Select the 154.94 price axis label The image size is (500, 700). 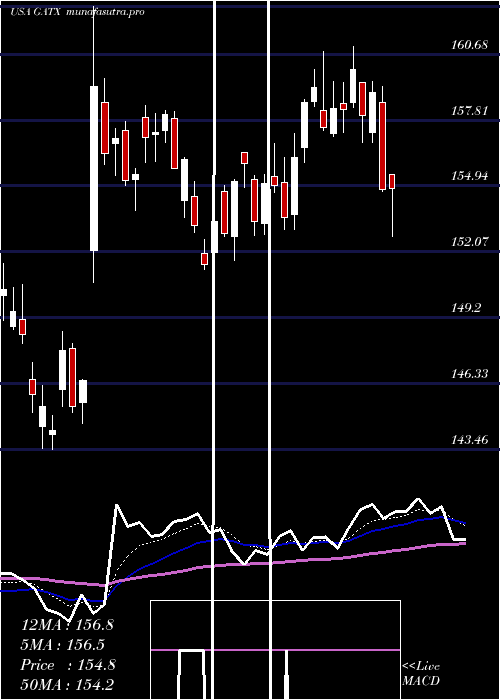(470, 176)
